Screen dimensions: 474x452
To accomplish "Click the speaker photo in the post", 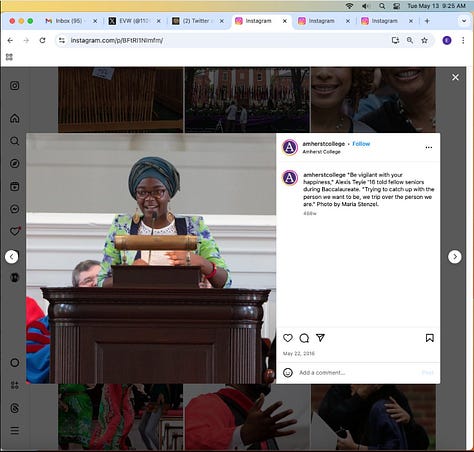I will pyautogui.click(x=151, y=258).
